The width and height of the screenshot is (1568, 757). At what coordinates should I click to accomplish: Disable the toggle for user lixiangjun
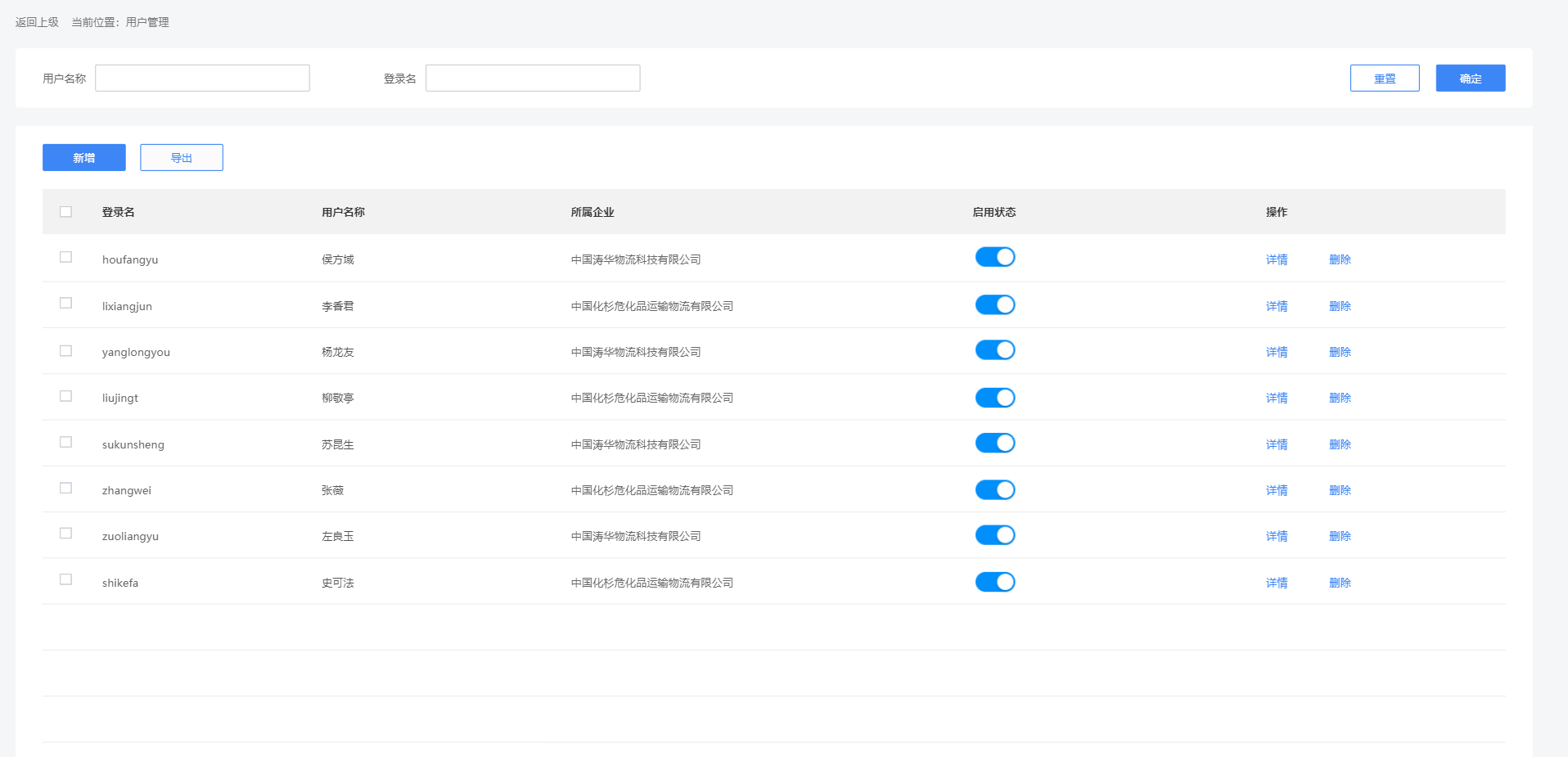pos(995,305)
